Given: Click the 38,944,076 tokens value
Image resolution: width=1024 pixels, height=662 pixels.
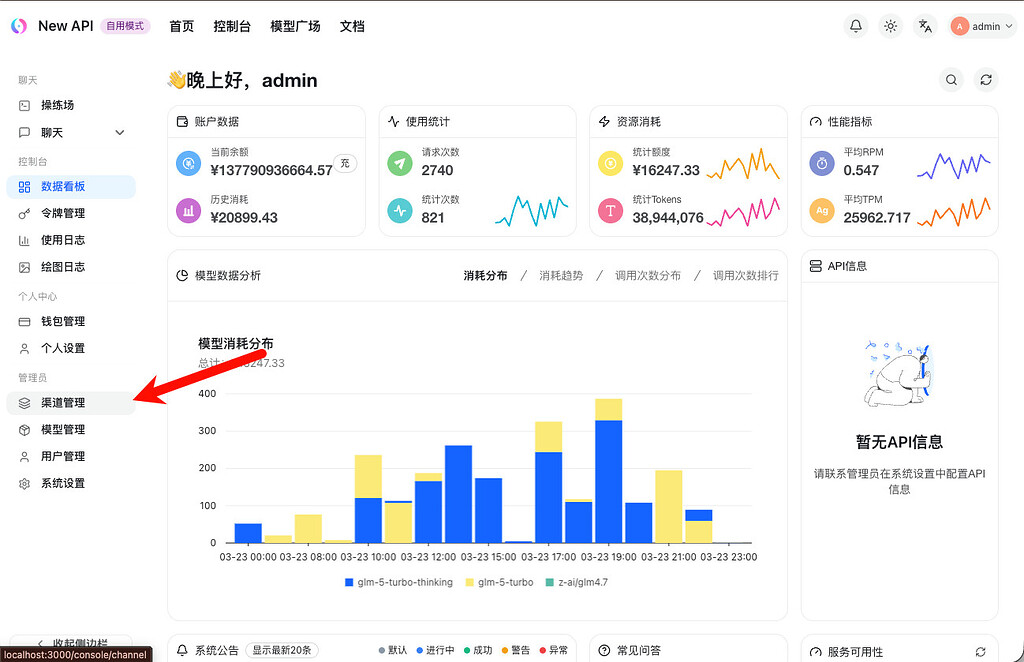Looking at the screenshot, I should click(x=667, y=218).
